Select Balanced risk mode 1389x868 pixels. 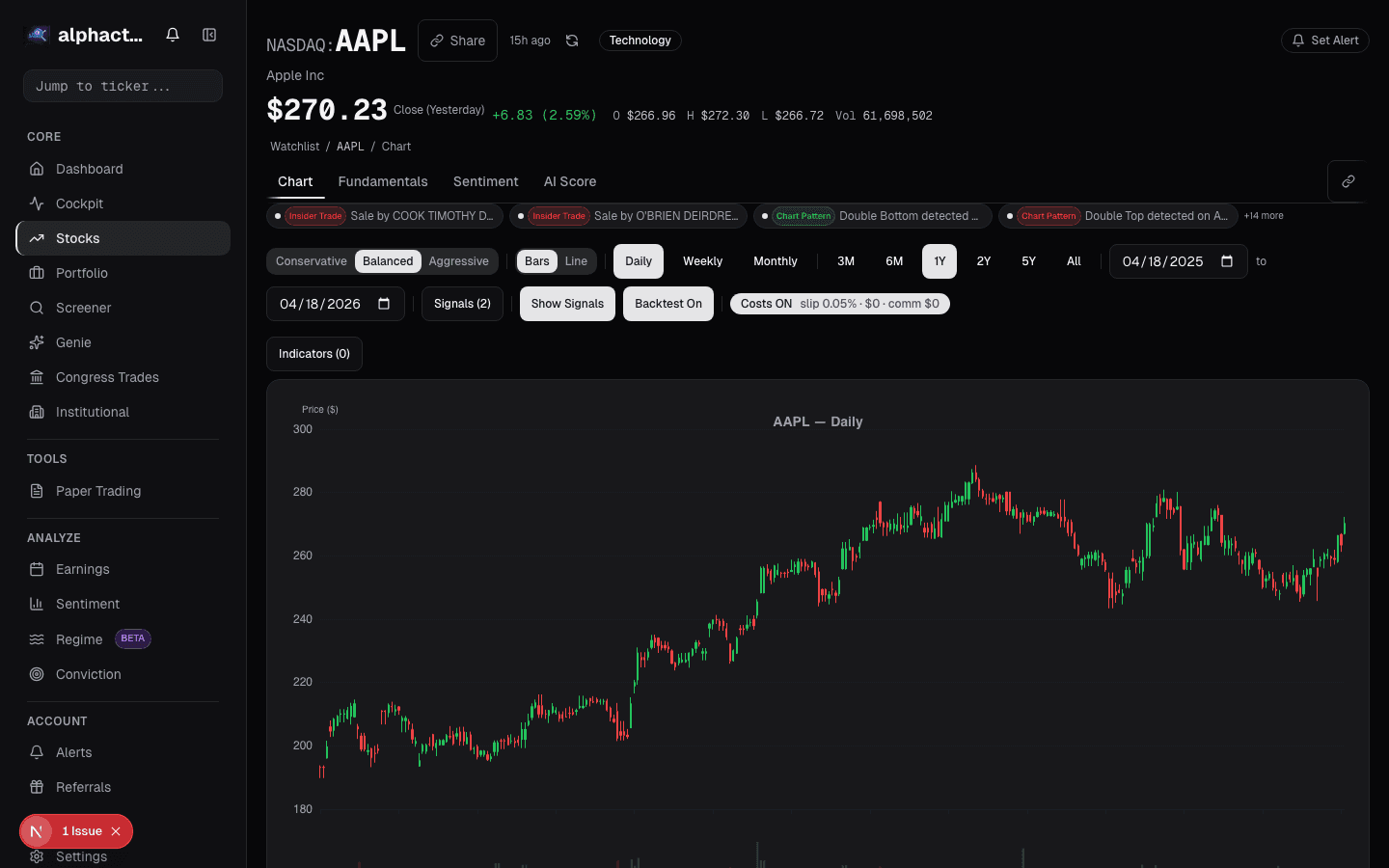tap(388, 261)
